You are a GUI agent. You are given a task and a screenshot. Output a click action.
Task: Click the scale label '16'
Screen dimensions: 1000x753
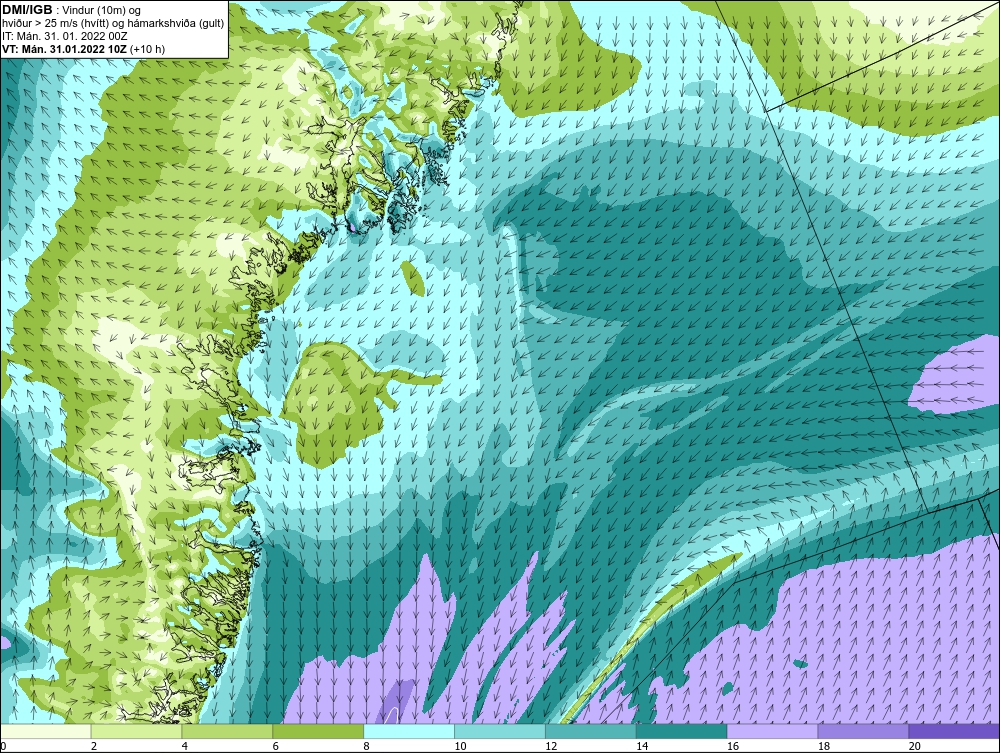pos(733,746)
